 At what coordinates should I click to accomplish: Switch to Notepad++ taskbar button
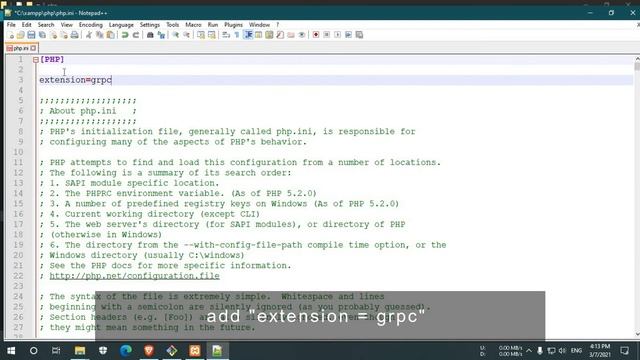point(217,351)
